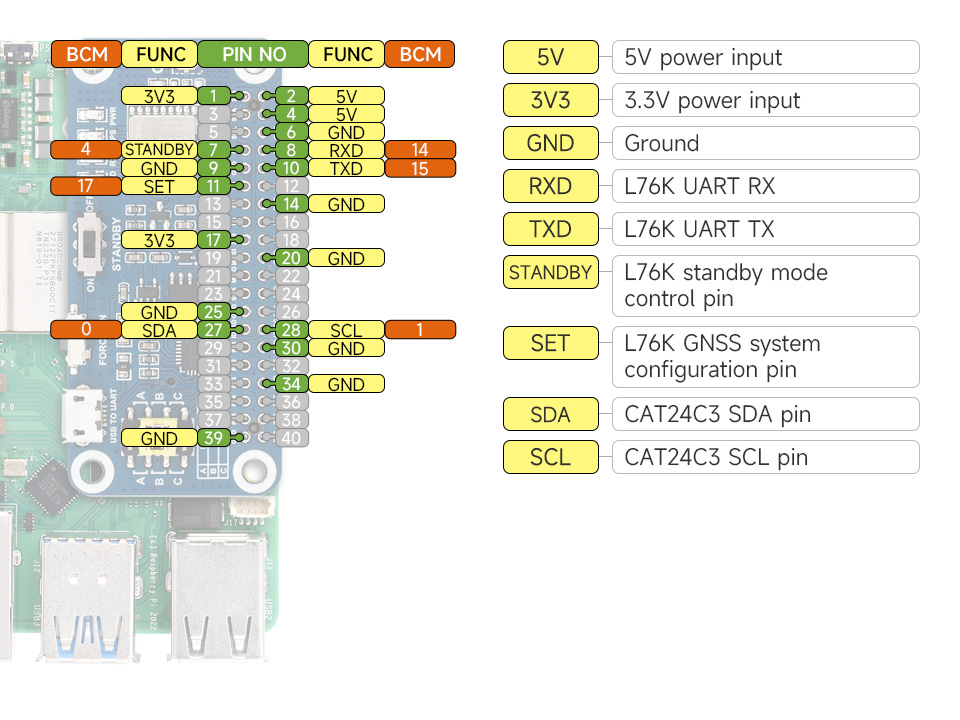Click the 'L76K UART TX' description box

pyautogui.click(x=765, y=230)
